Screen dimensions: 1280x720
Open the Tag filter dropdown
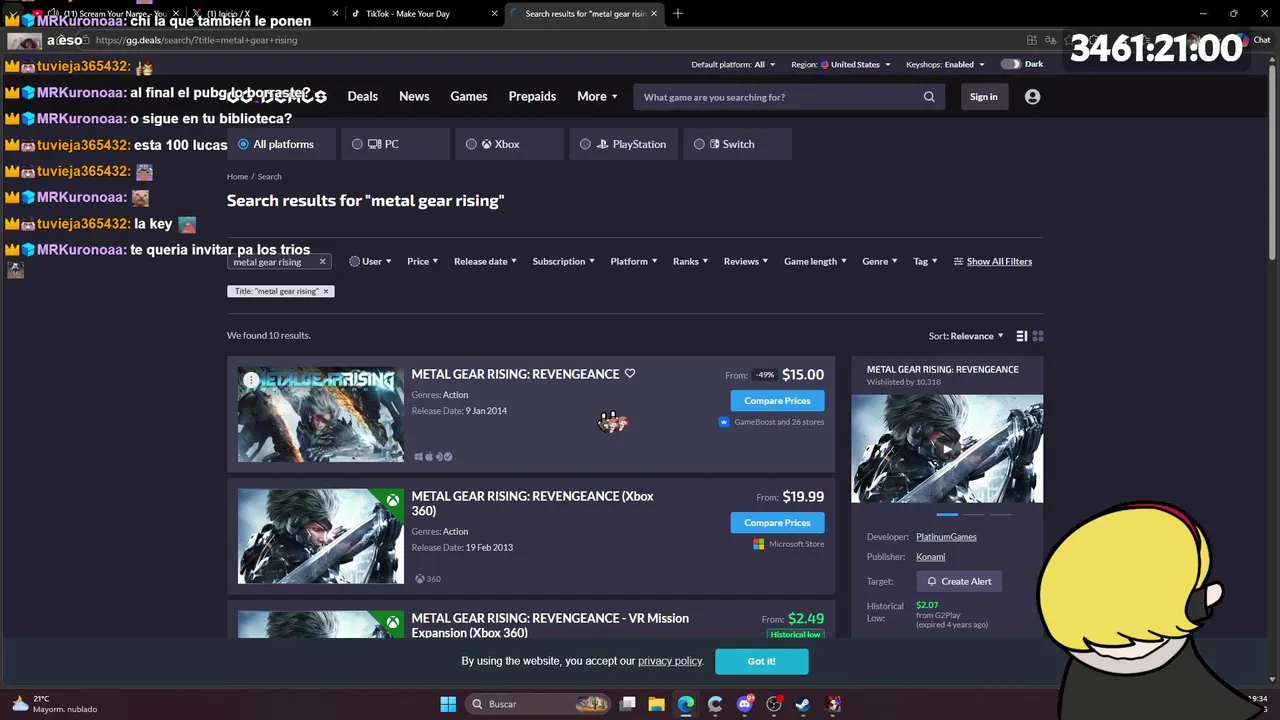[925, 262]
